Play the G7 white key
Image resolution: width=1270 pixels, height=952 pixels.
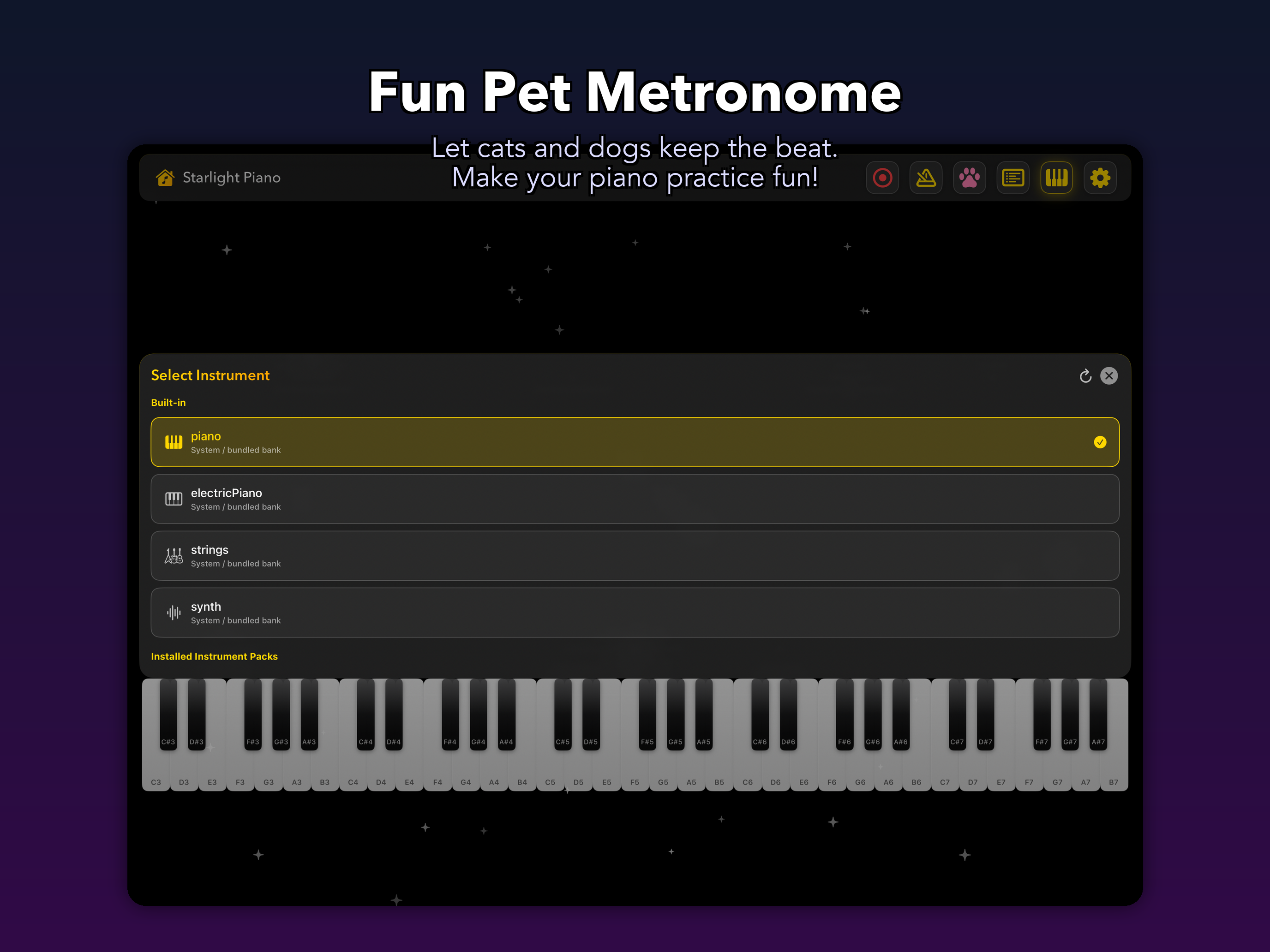tap(1058, 772)
